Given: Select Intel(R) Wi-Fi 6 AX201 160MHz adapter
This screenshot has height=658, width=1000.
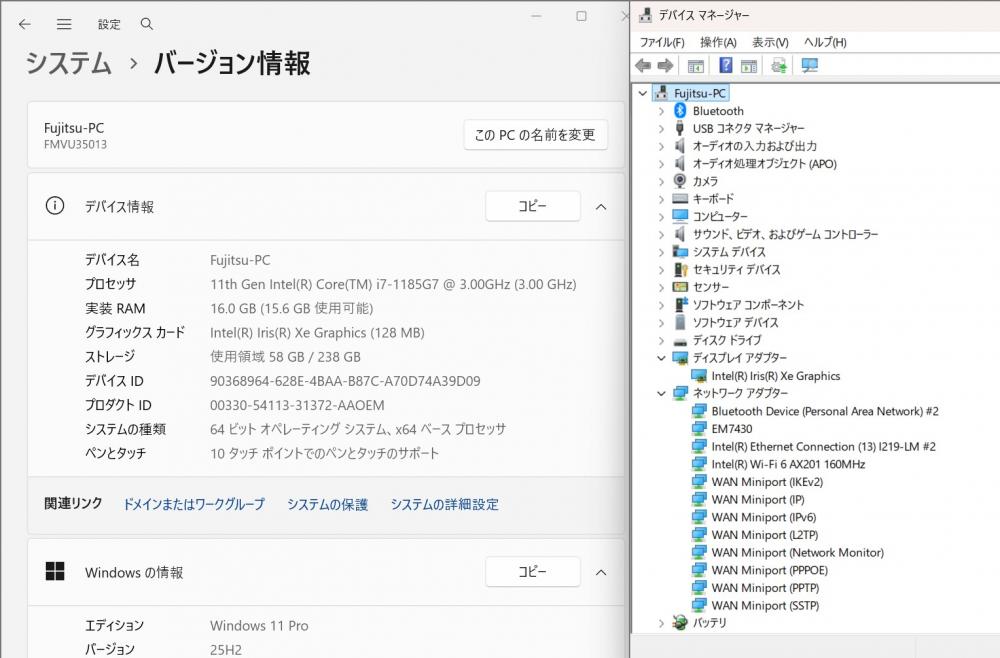Looking at the screenshot, I should coord(788,464).
